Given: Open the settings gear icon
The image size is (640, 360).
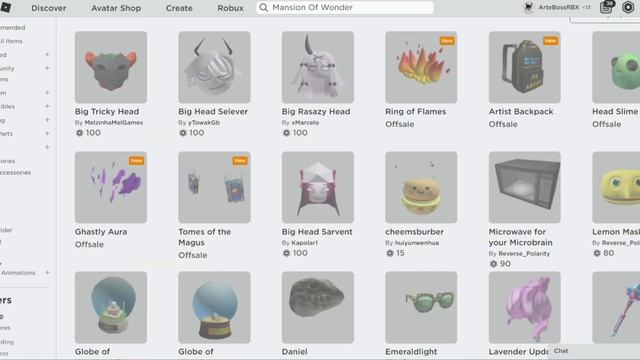Looking at the screenshot, I should 628,7.
